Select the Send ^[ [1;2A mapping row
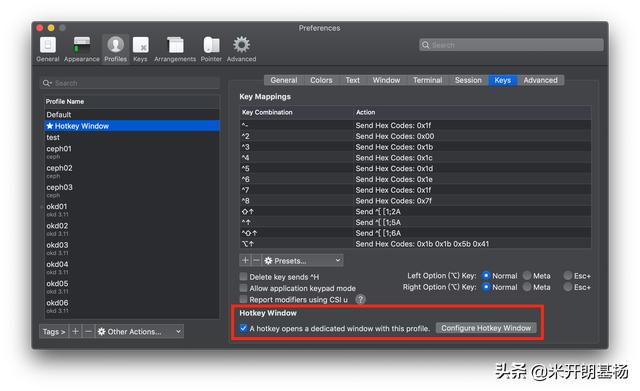 pos(415,211)
